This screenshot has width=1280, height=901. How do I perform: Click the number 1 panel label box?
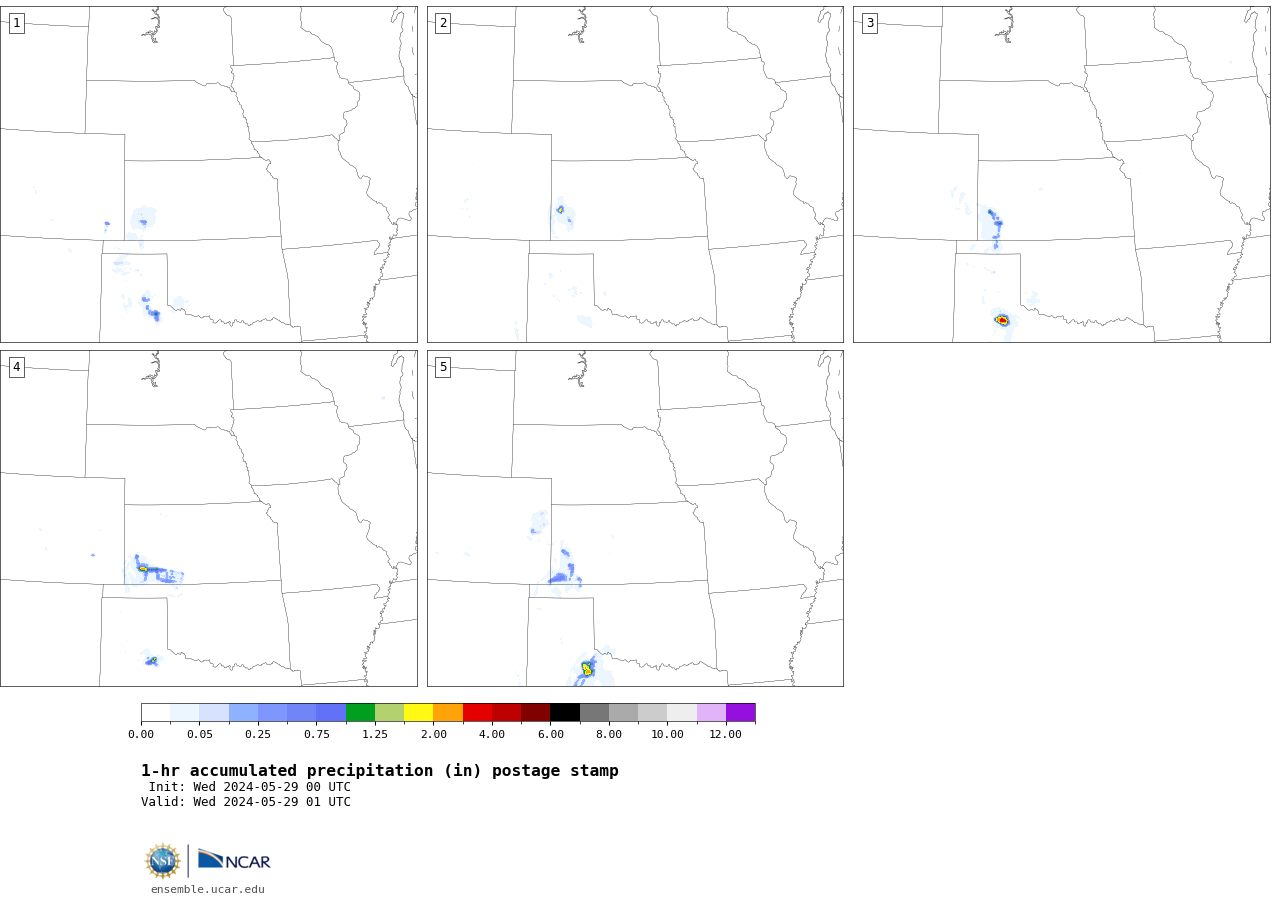pos(16,23)
